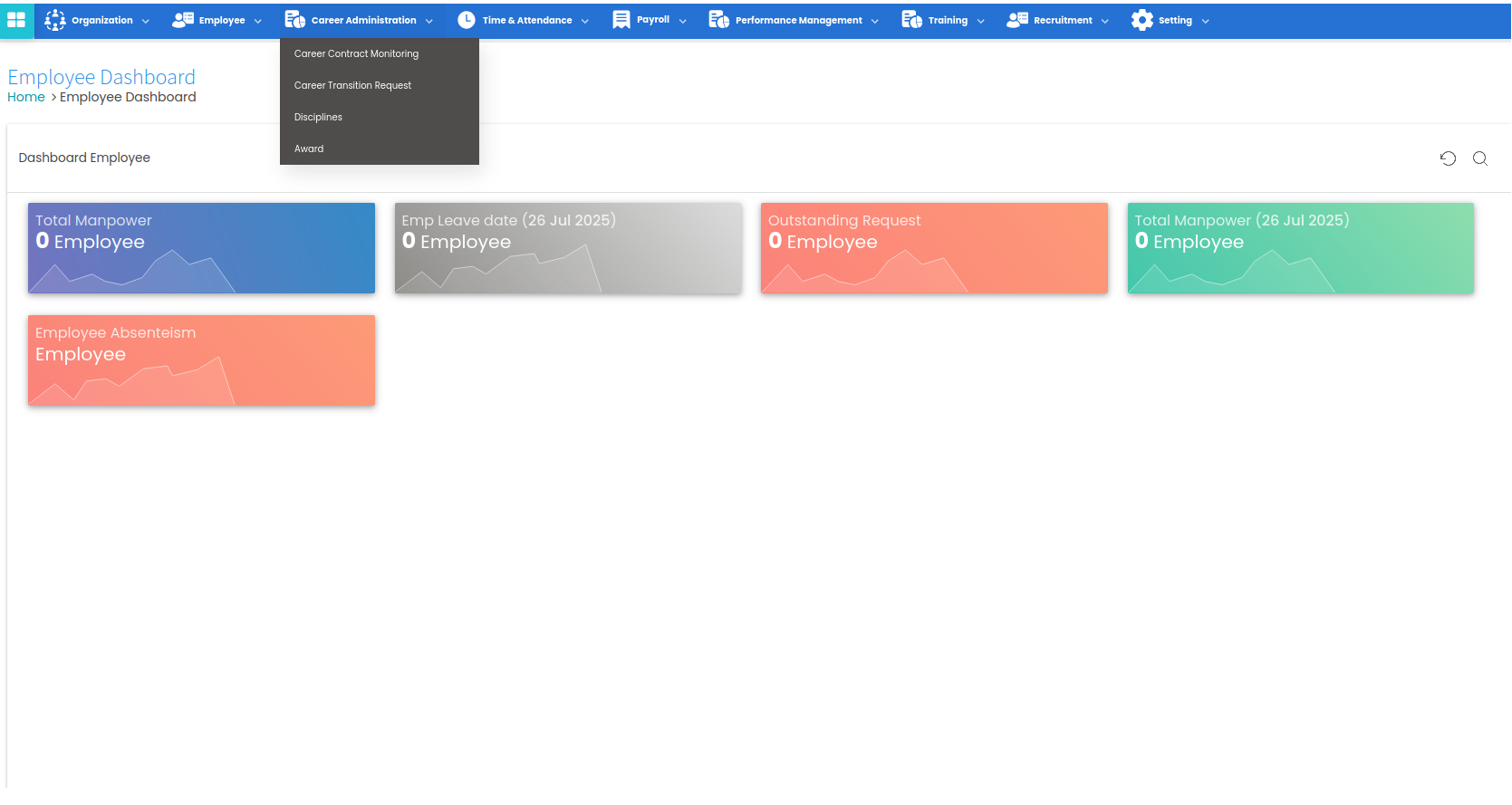Refresh the Dashboard Employee panel
This screenshot has width=1512, height=805.
(x=1448, y=158)
